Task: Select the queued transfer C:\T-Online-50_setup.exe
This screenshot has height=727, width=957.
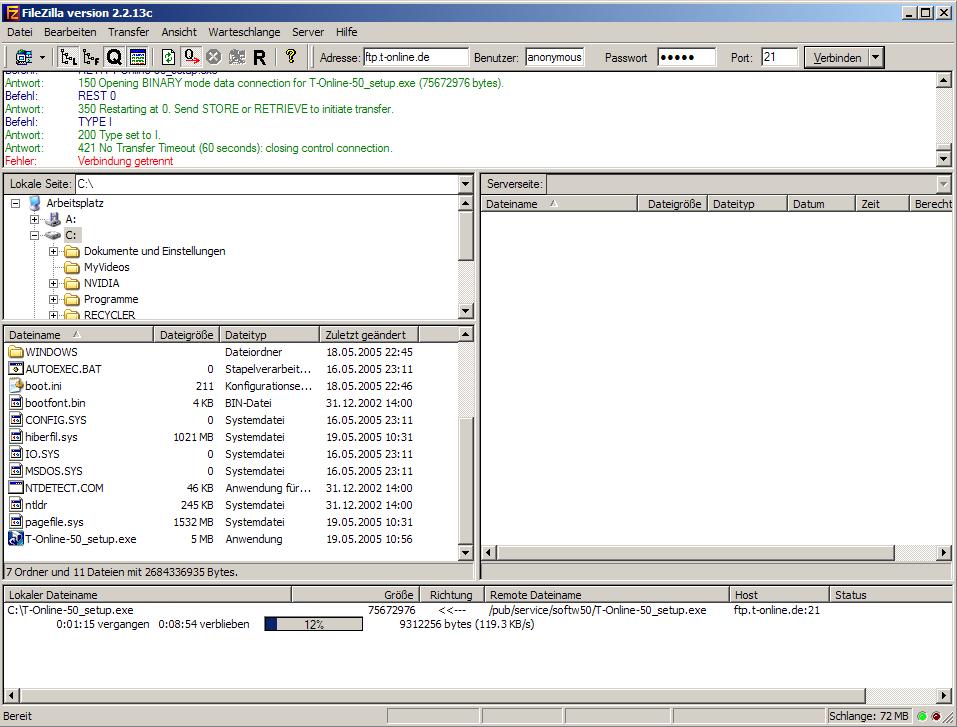Action: coord(70,610)
